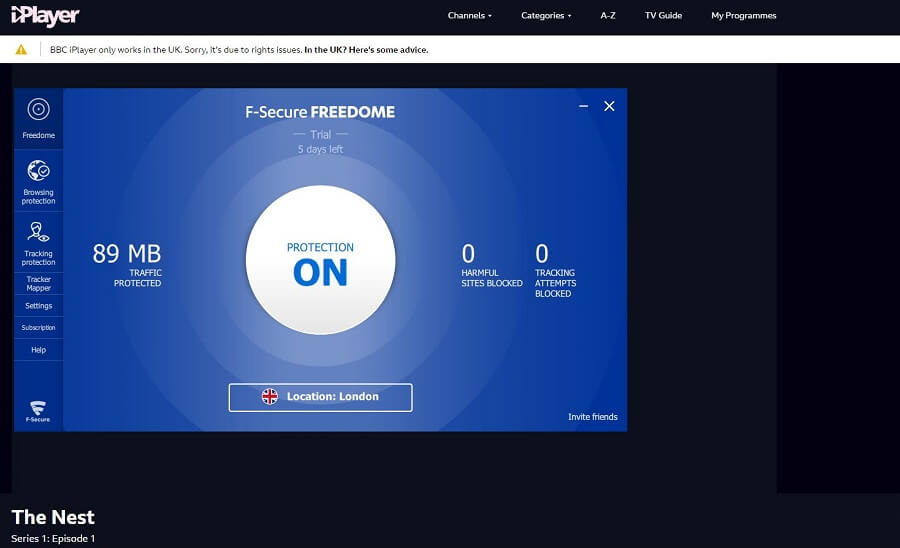Click the yellow warning triangle icon
This screenshot has height=548, width=900.
[21, 49]
